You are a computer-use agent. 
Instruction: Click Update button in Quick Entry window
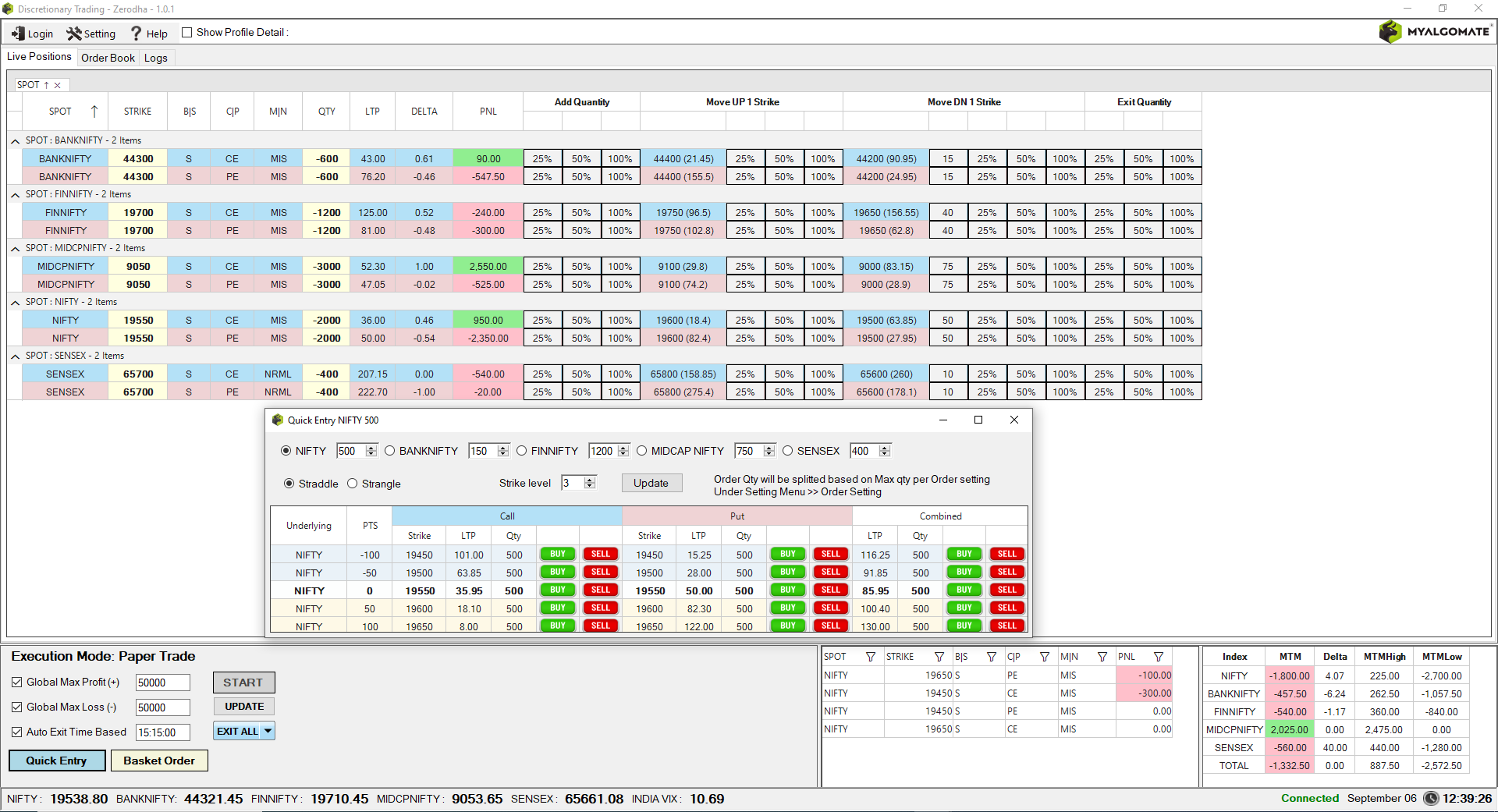click(651, 483)
